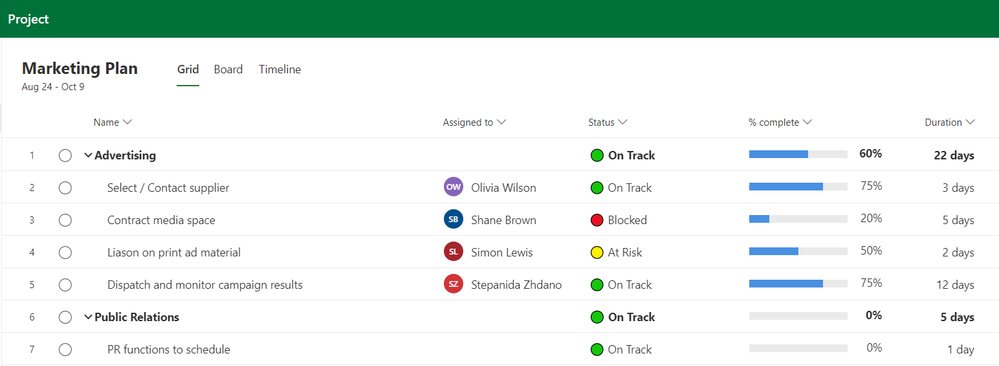Click Liason on print ad 50% progress bar

tap(798, 251)
